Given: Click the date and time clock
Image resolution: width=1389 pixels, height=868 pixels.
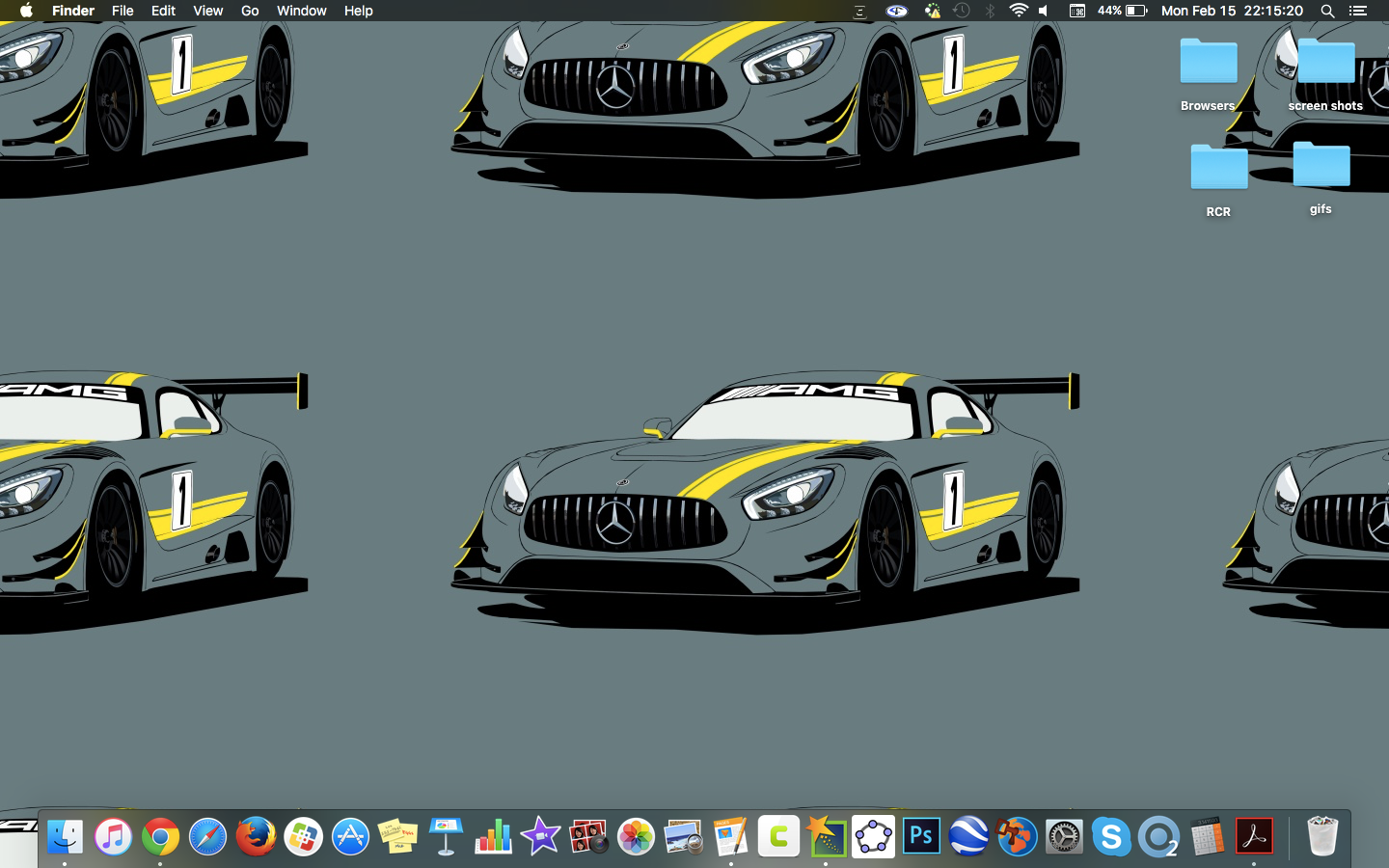Looking at the screenshot, I should 1232,11.
